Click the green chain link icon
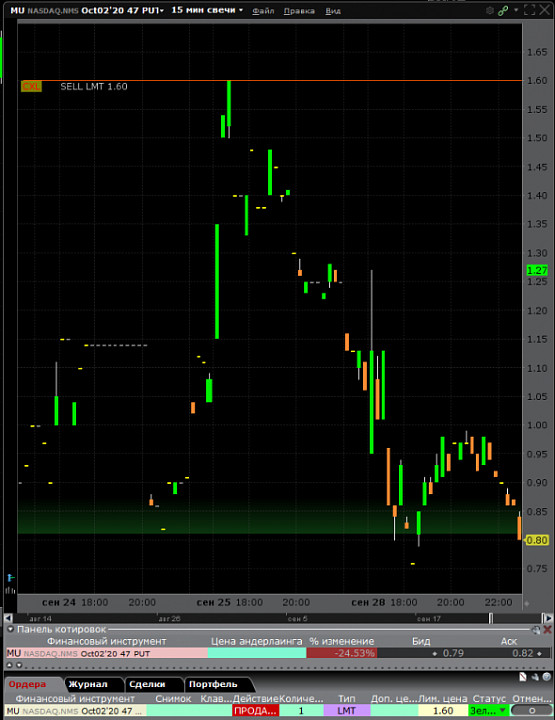555x720 pixels. click(x=503, y=11)
